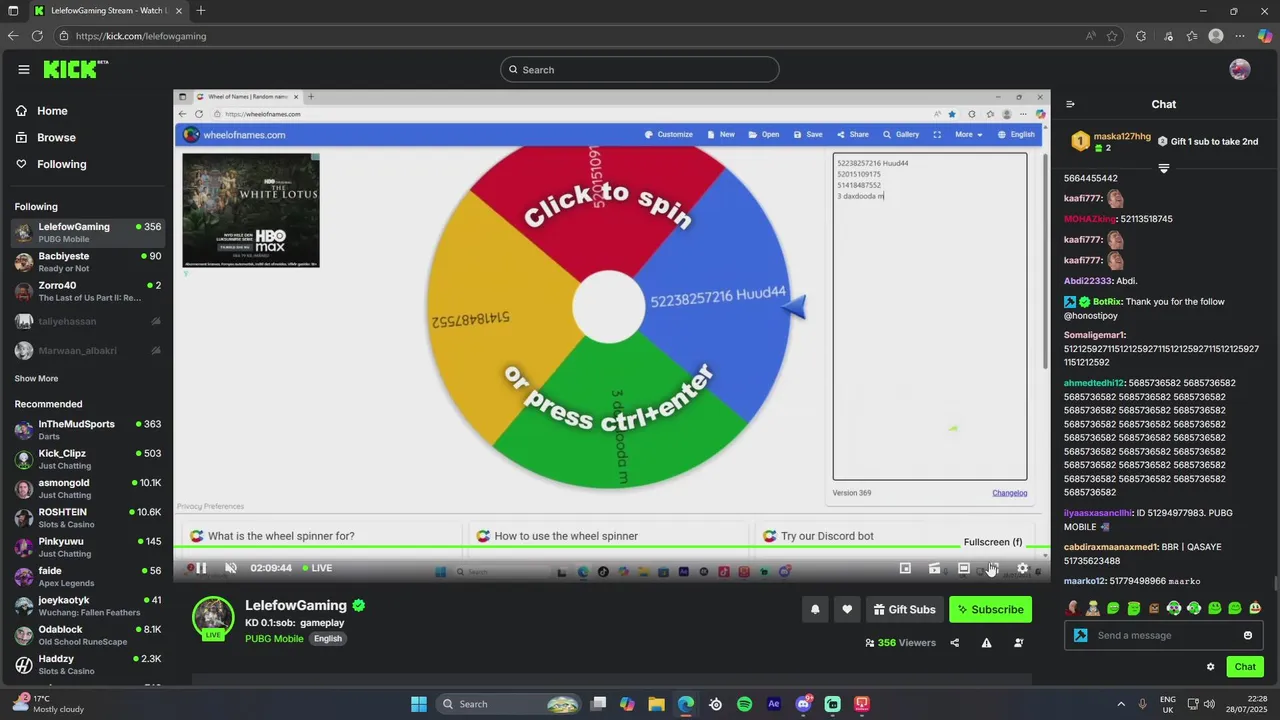This screenshot has height=720, width=1280.
Task: Follow channel with the heart button
Action: tap(847, 609)
